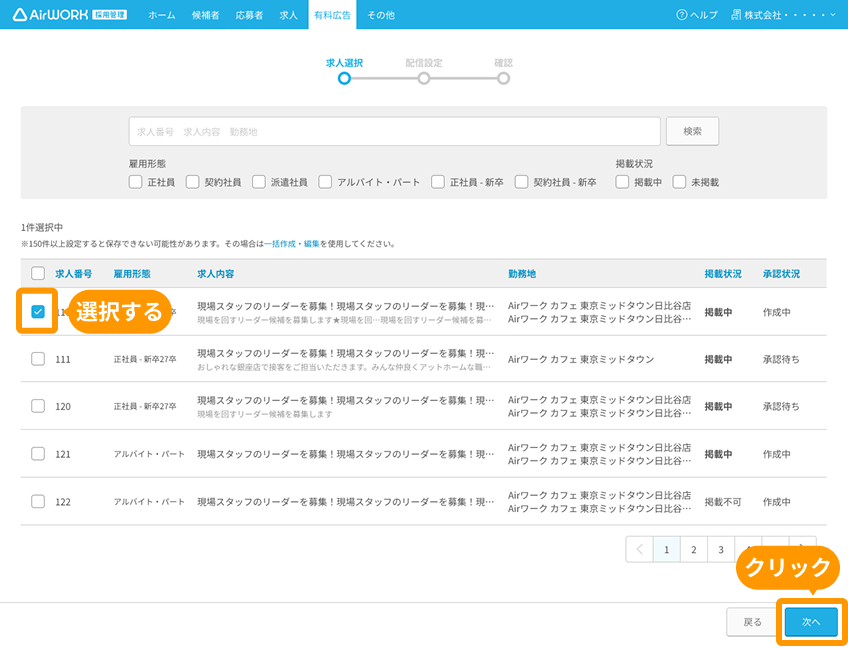Click the 確認 step circle
The height and width of the screenshot is (648, 848).
[503, 79]
